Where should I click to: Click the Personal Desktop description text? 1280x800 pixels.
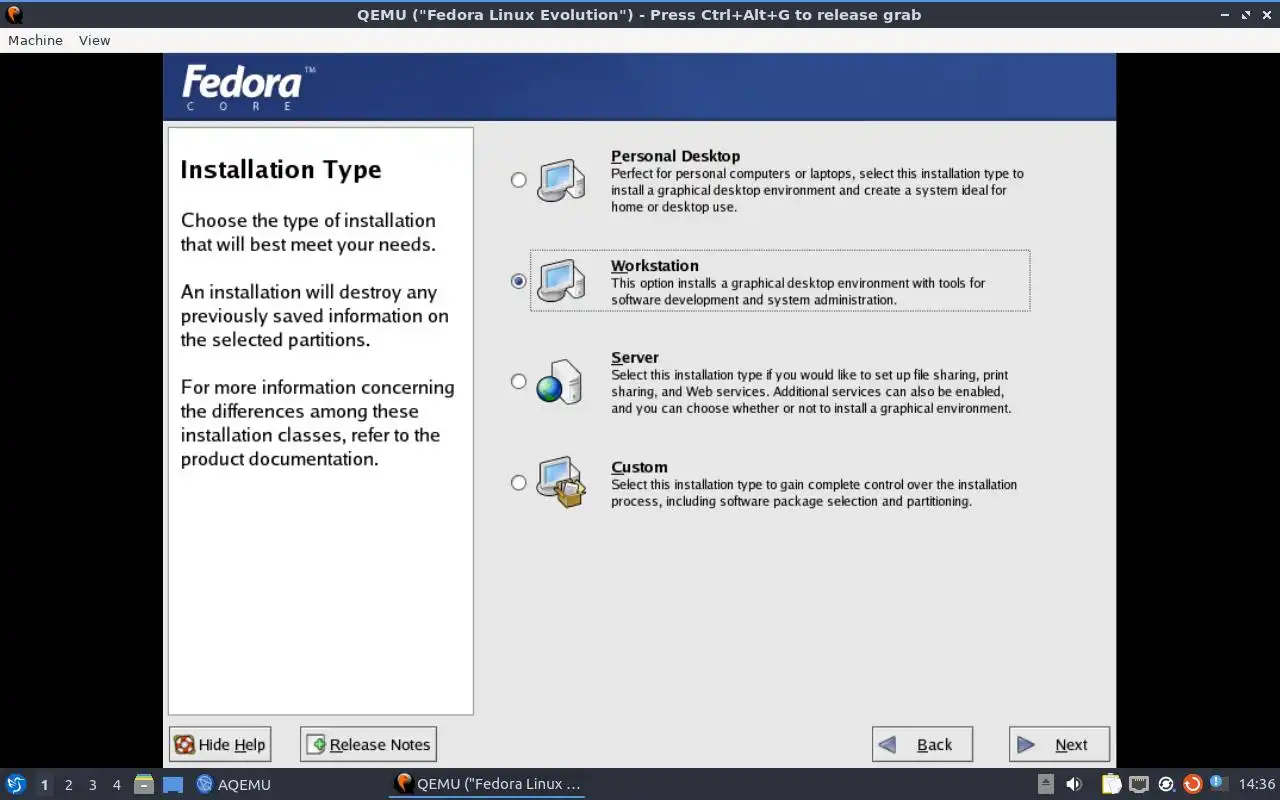[x=817, y=190]
